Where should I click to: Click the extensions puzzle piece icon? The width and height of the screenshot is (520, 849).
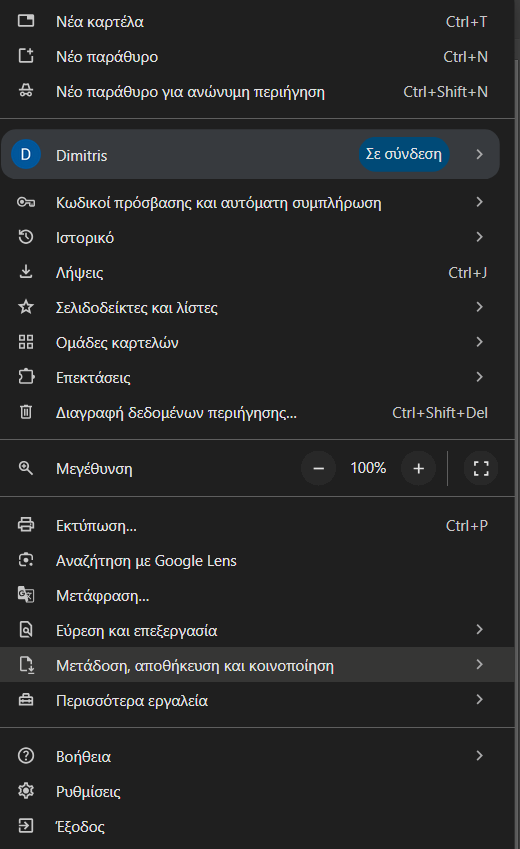click(x=26, y=377)
